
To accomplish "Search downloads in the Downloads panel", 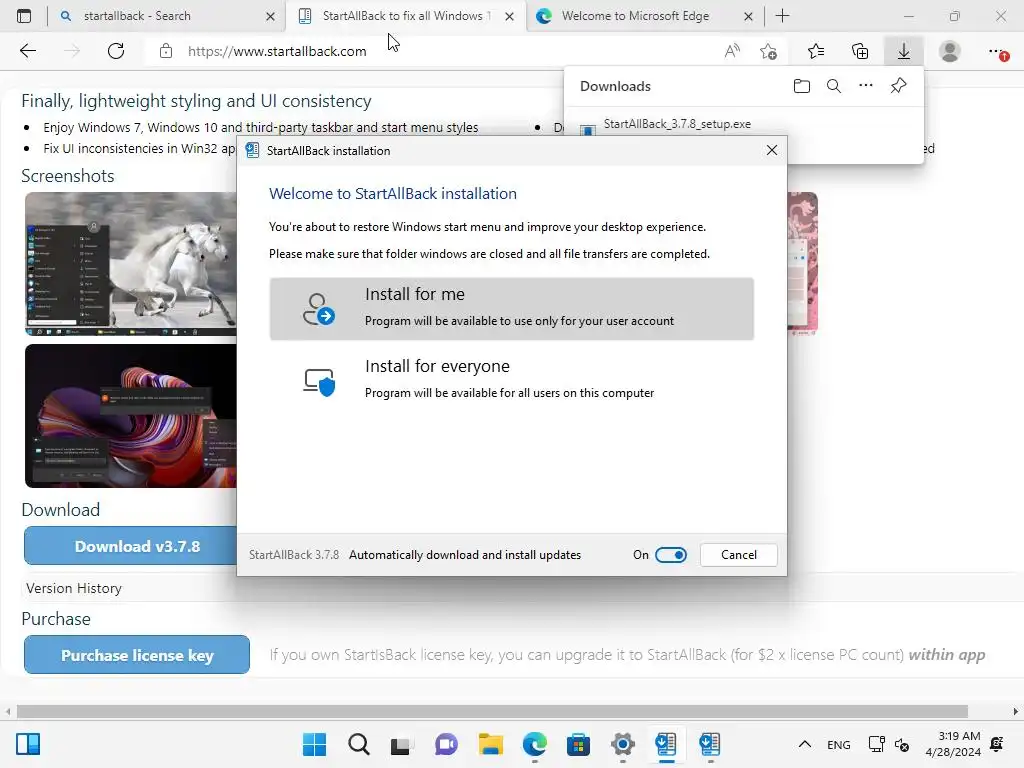I will (834, 86).
